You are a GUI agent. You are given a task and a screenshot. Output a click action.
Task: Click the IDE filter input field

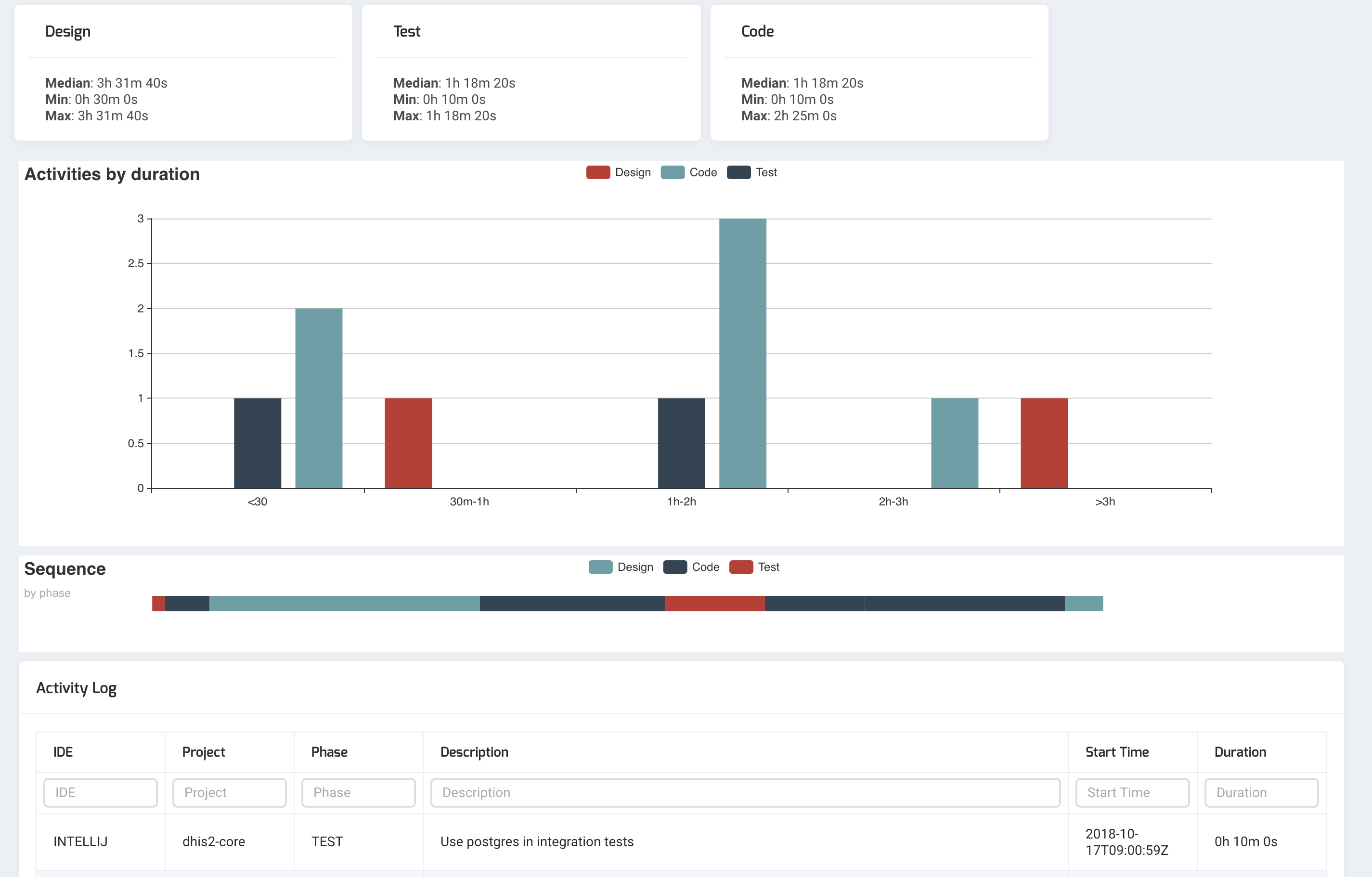pyautogui.click(x=100, y=792)
